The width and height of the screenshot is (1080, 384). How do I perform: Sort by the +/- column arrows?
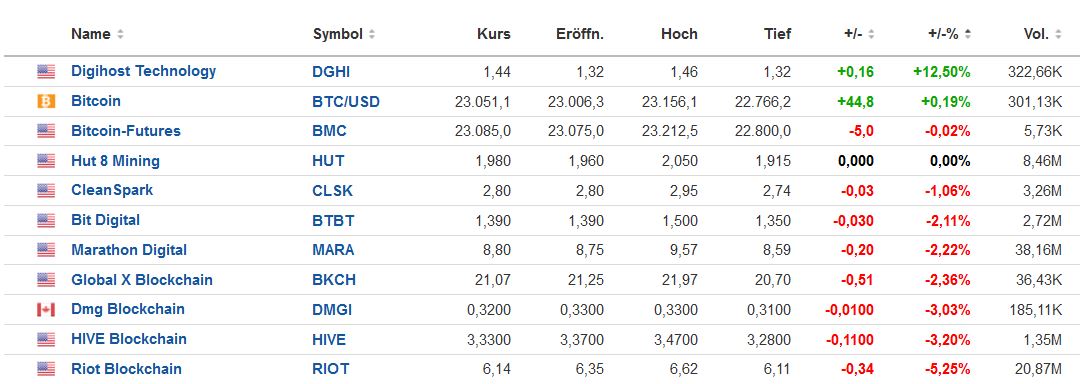871,34
